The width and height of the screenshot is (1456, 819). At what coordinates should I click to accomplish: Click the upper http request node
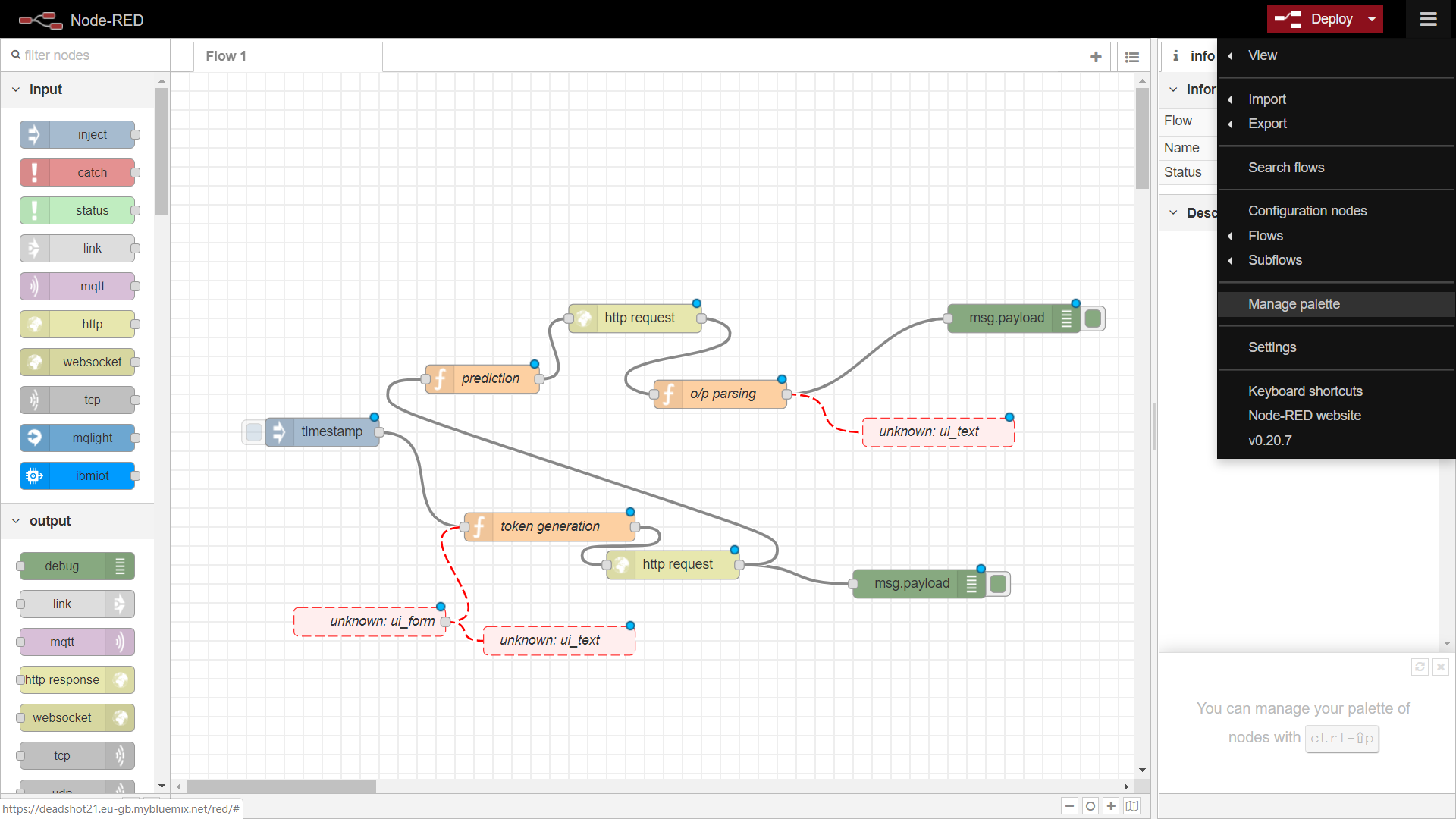pos(635,318)
